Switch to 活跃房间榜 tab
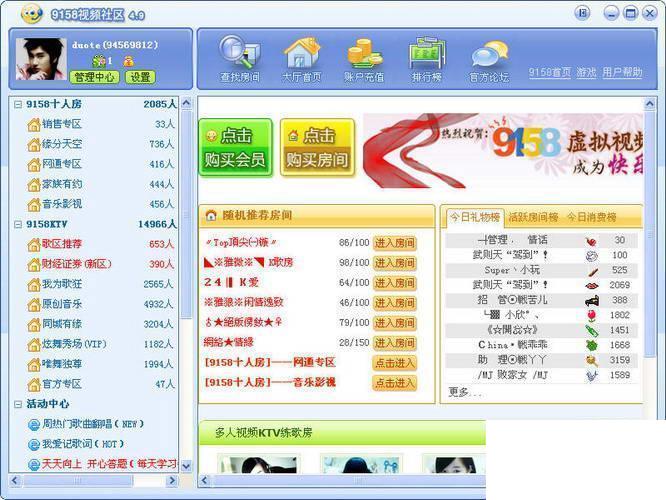This screenshot has height=500, width=666. click(x=533, y=218)
